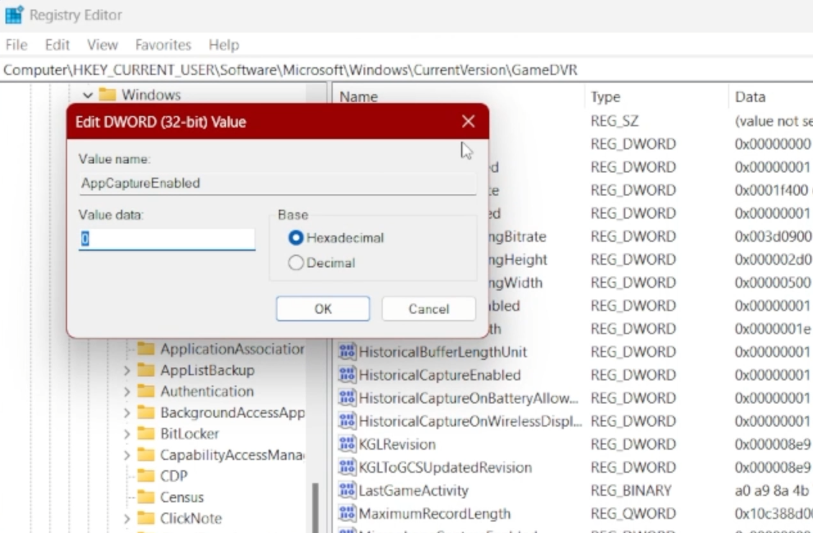The height and width of the screenshot is (533, 813).
Task: Collapse the Windows tree node
Action: pyautogui.click(x=88, y=95)
